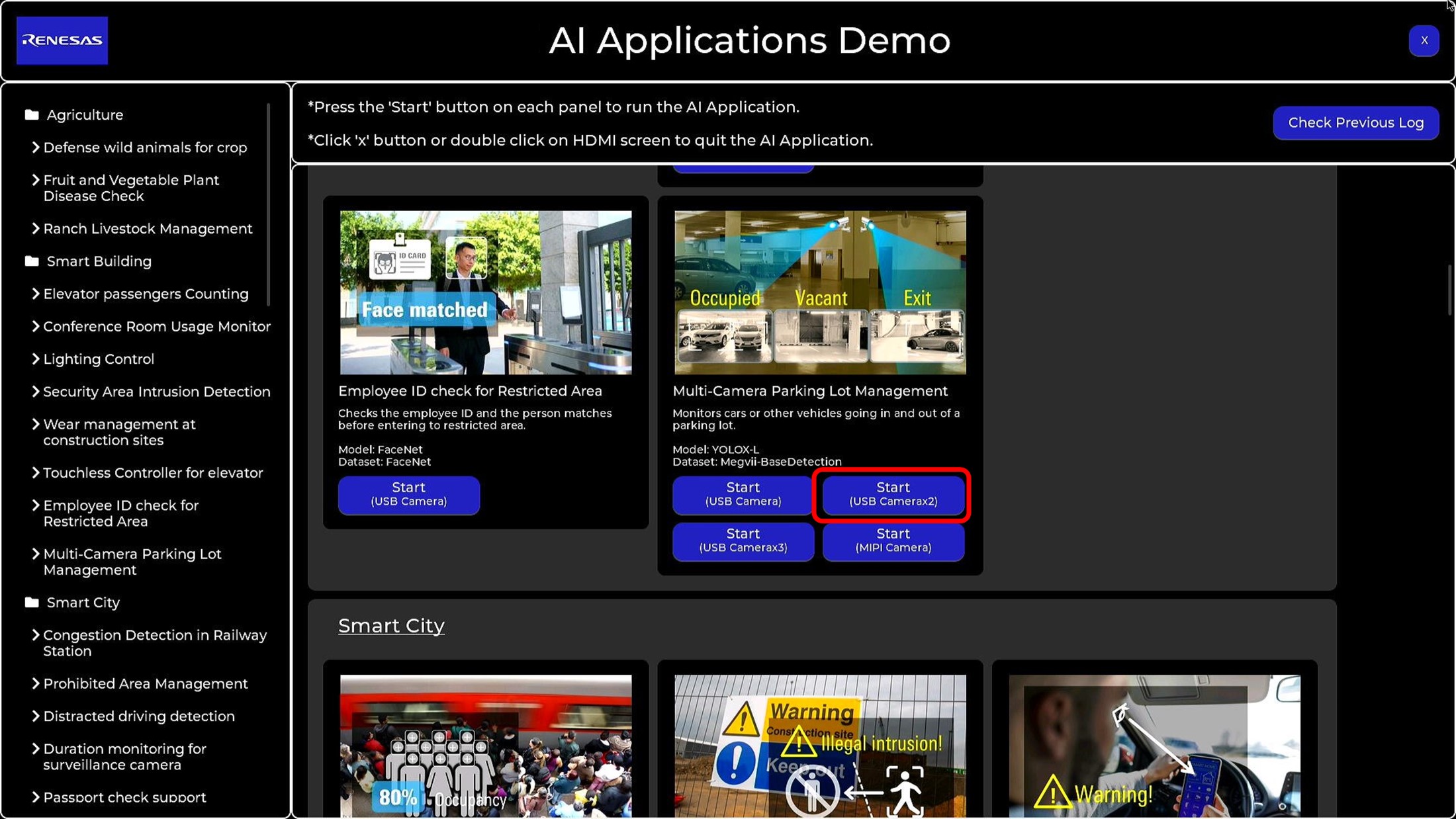This screenshot has height=819, width=1456.
Task: Start parking lot demo with USB Camerax3
Action: (743, 540)
